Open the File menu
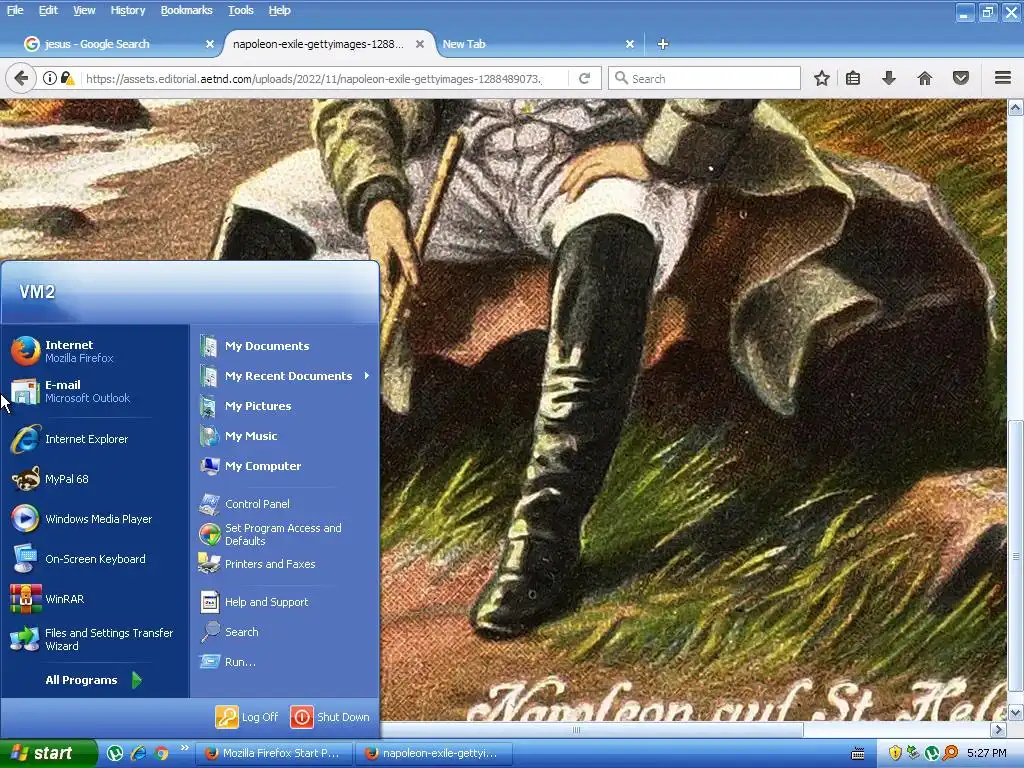The image size is (1024, 768). pos(15,10)
